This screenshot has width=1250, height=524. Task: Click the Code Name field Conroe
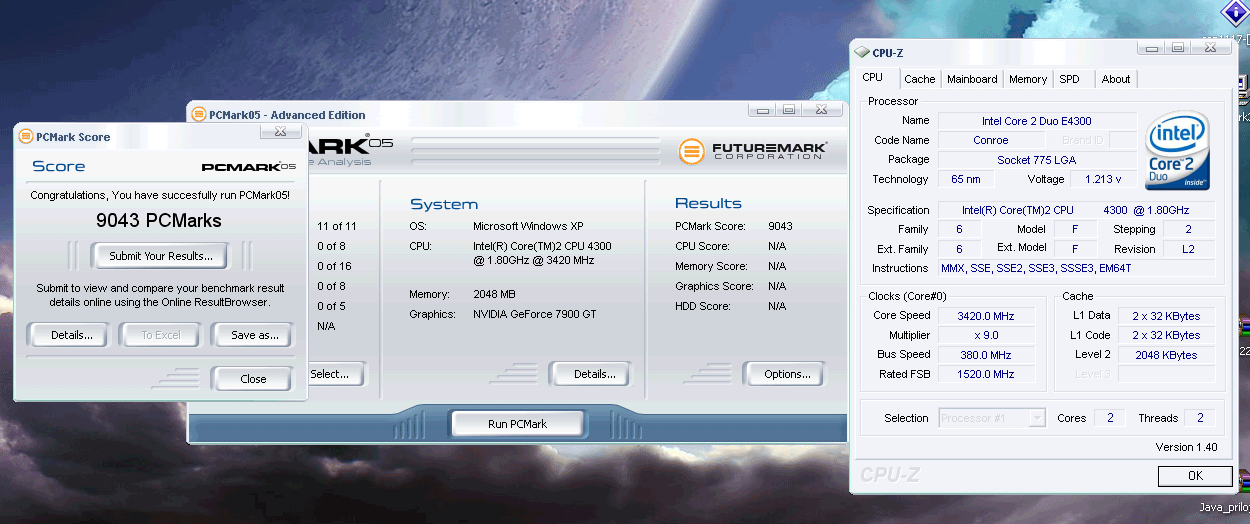[991, 140]
